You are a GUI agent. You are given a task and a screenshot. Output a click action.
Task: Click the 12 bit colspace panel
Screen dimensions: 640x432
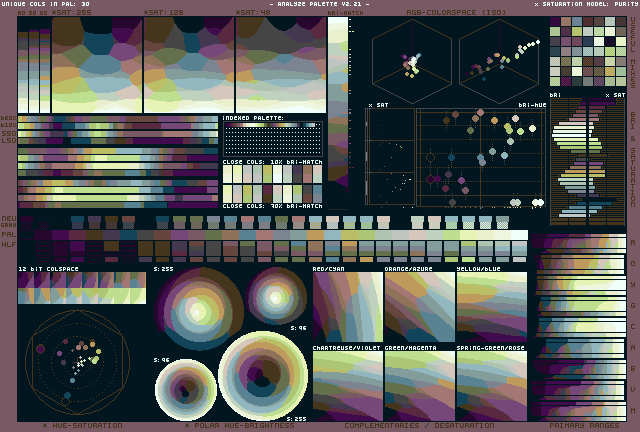pos(81,288)
